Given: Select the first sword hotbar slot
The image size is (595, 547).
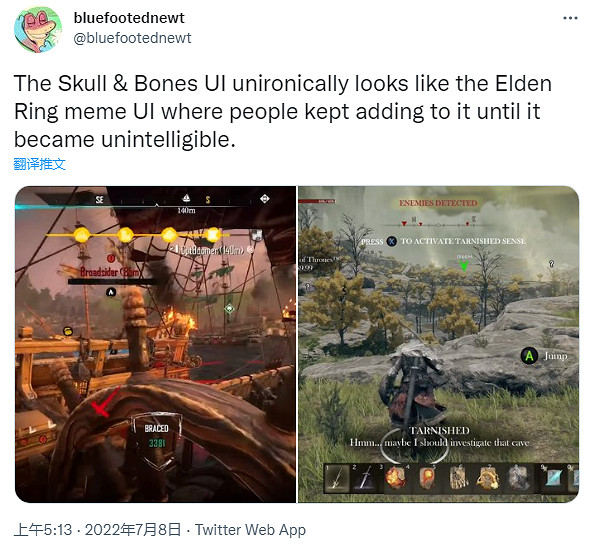Looking at the screenshot, I should [x=337, y=478].
